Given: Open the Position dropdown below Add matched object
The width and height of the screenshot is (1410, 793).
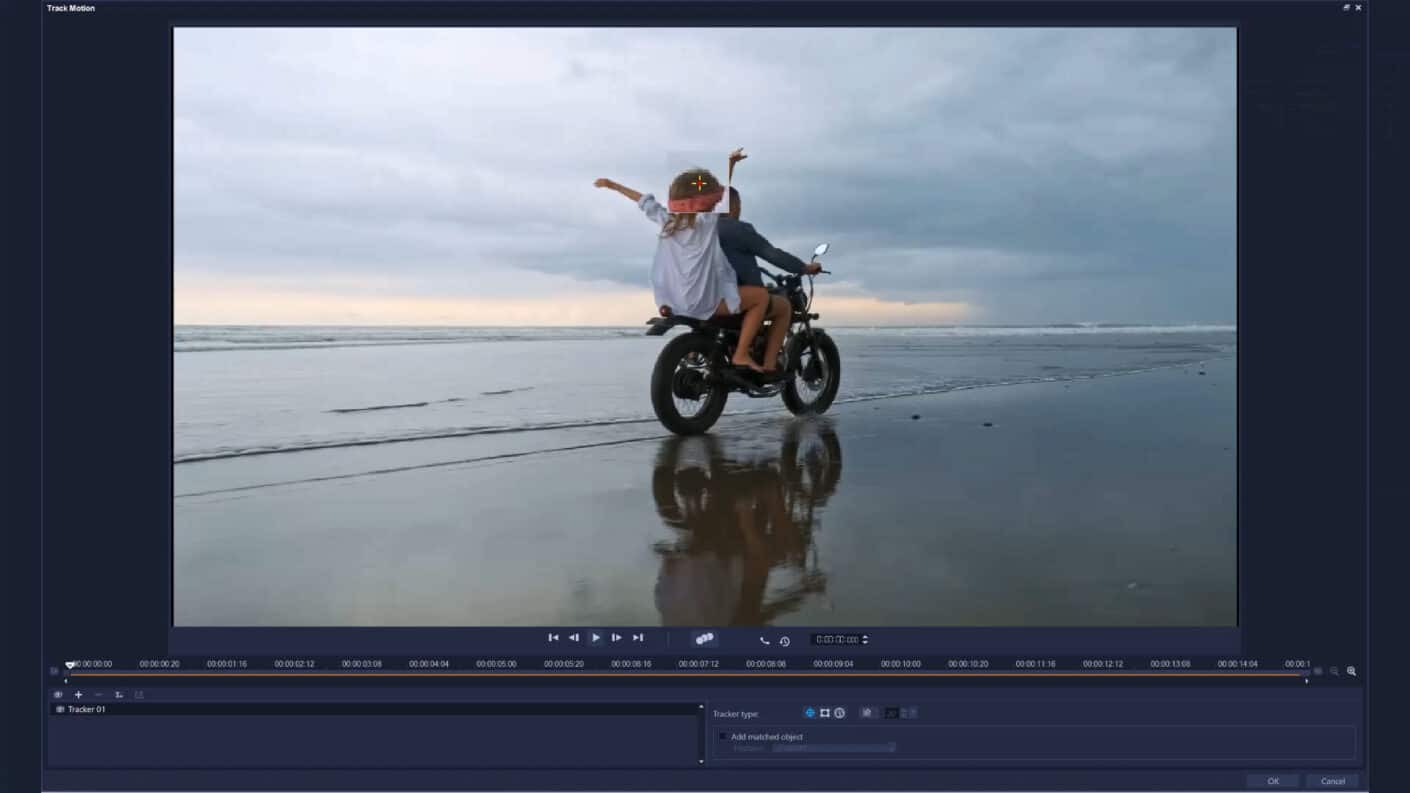Looking at the screenshot, I should (x=833, y=747).
